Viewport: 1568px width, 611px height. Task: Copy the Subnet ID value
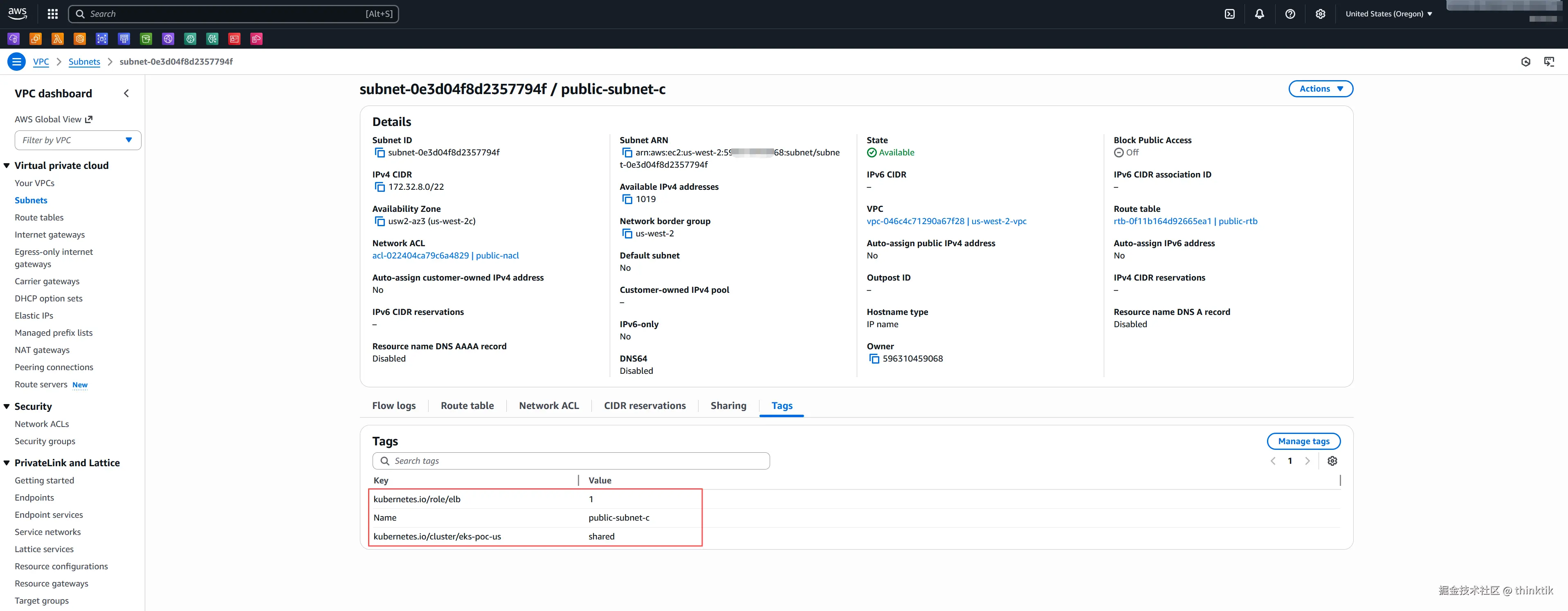tap(379, 153)
